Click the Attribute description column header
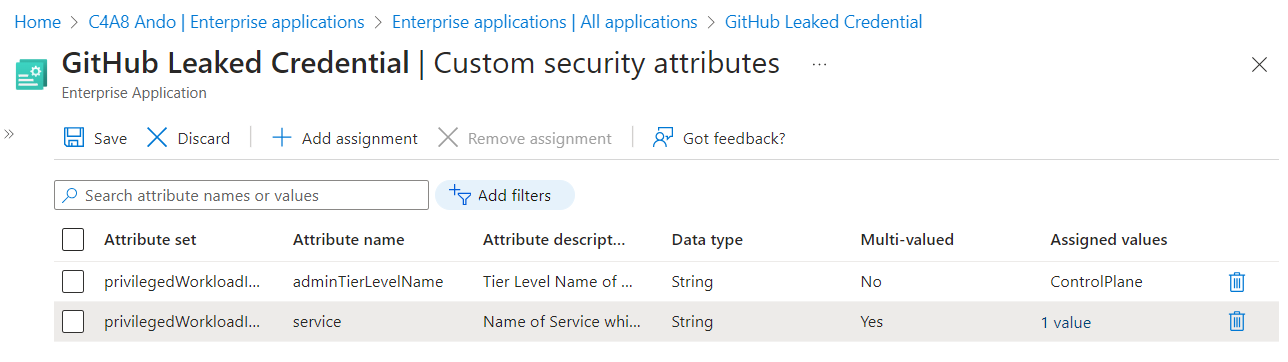The width and height of the screenshot is (1288, 362). point(554,240)
